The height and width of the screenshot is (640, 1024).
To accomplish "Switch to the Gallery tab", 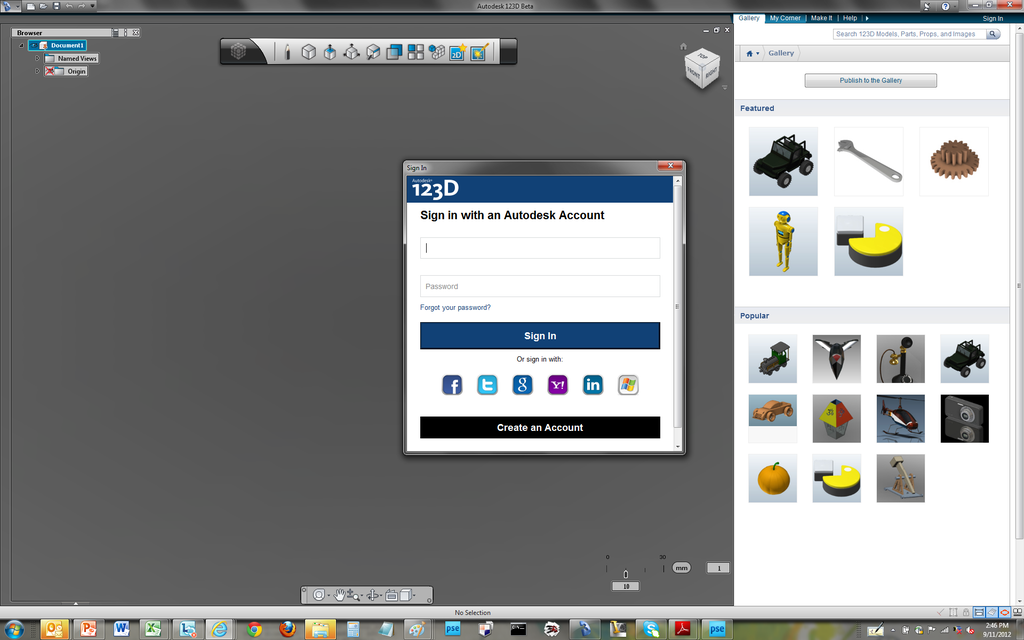I will tap(749, 18).
